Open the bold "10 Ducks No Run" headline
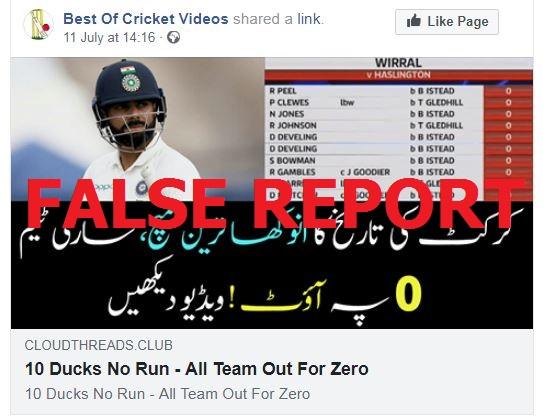 [x=196, y=369]
